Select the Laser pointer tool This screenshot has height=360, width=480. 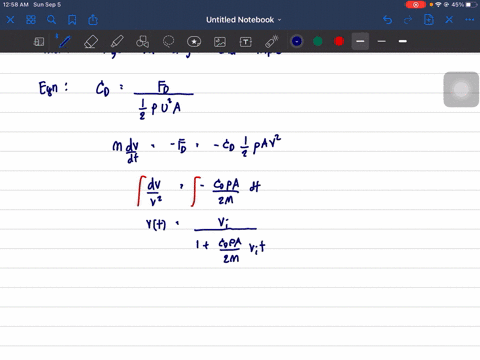pos(272,42)
